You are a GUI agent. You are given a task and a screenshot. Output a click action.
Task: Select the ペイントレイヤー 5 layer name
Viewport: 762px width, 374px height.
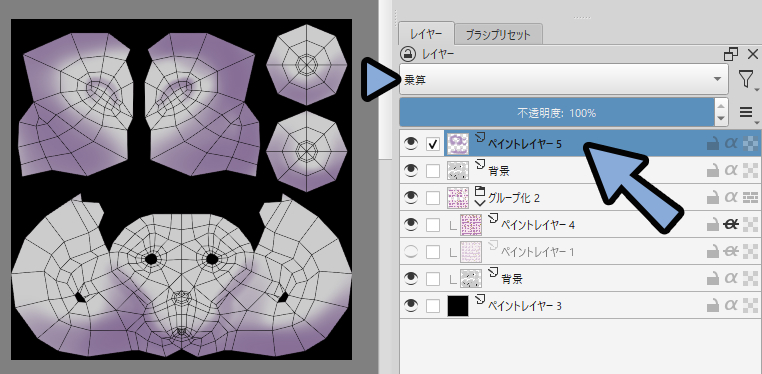pyautogui.click(x=524, y=144)
